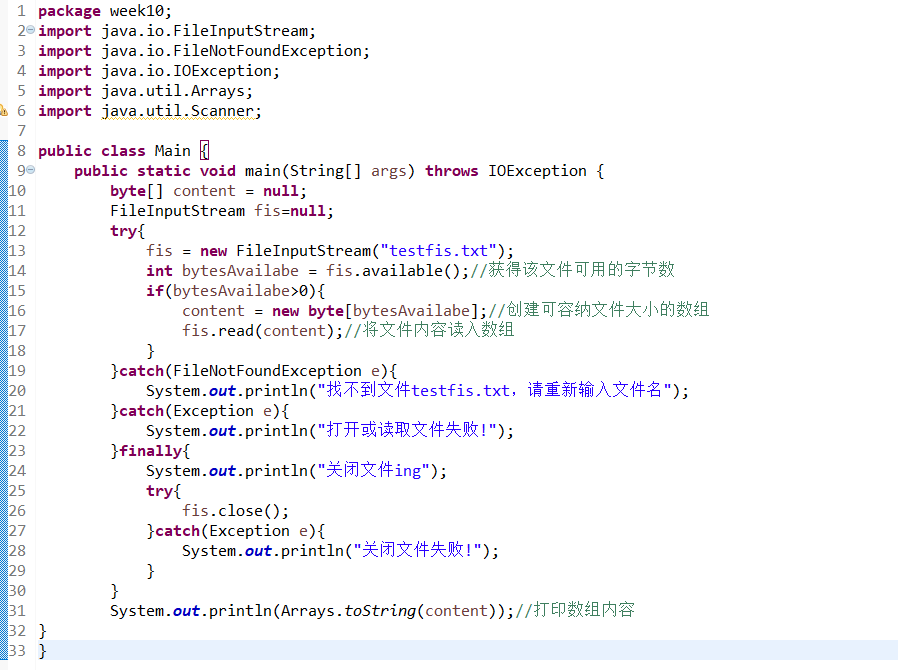898x670 pixels.
Task: Click the closing brace on line 33
Action: tap(42, 651)
